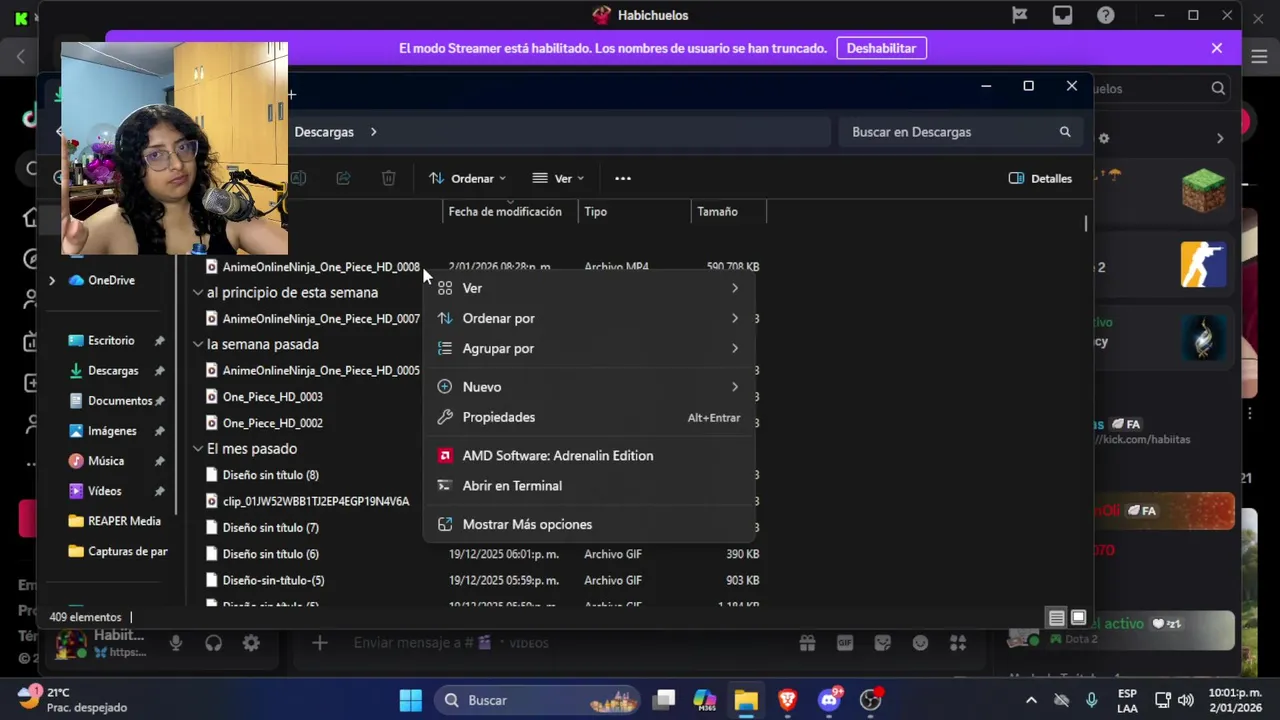Switch to large thumbnails view icon in status bar

[x=1079, y=618]
